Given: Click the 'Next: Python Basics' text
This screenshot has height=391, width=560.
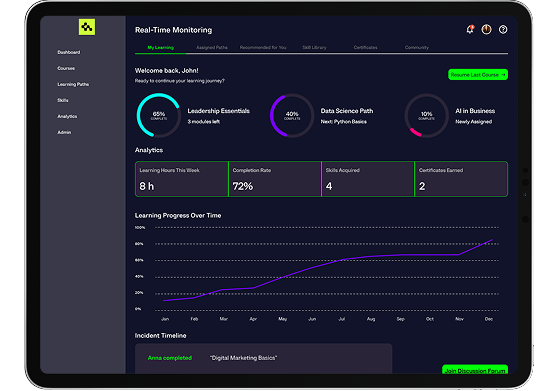Looking at the screenshot, I should 344,122.
